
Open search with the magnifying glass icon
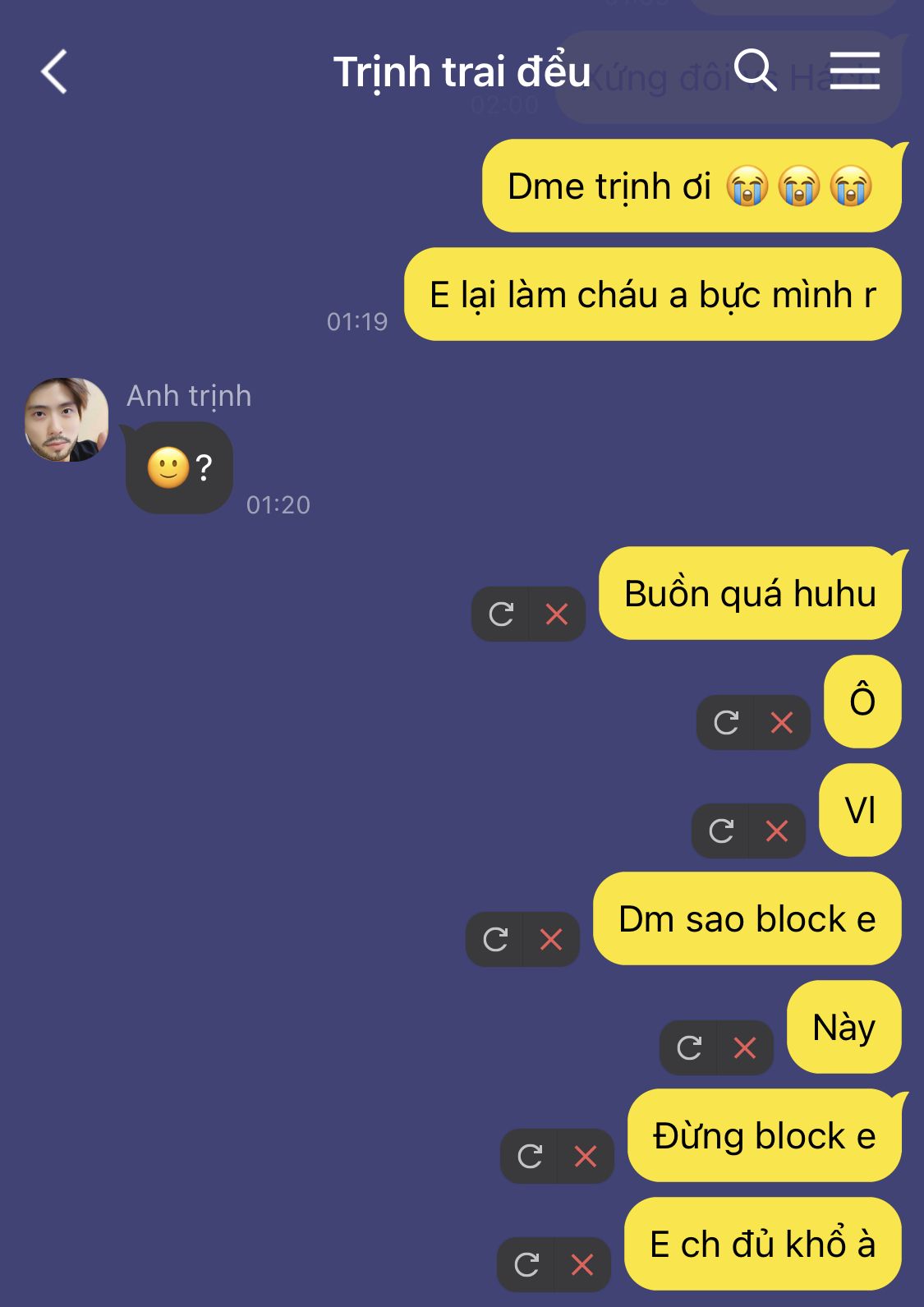click(755, 70)
